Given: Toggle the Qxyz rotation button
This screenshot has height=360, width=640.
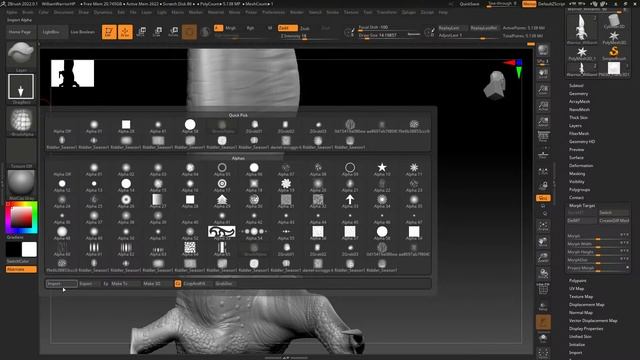Looking at the screenshot, I should pos(543,198).
